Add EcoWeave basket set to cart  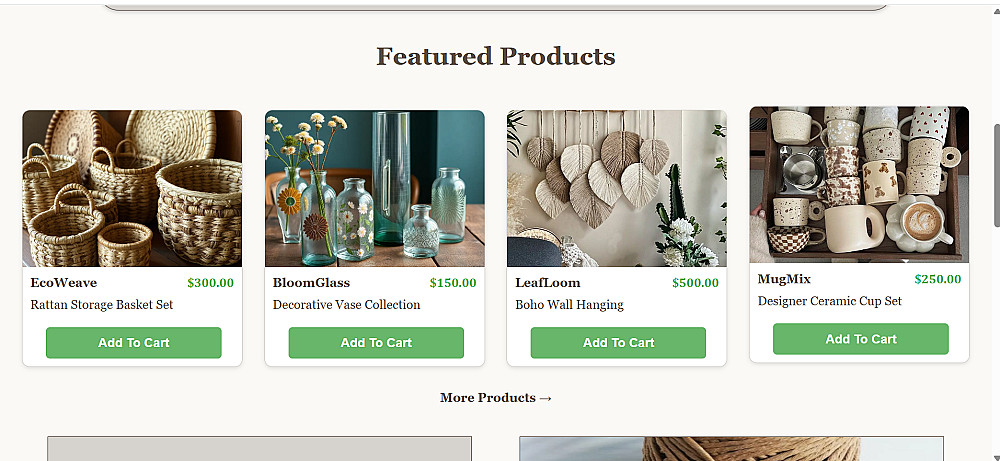133,342
